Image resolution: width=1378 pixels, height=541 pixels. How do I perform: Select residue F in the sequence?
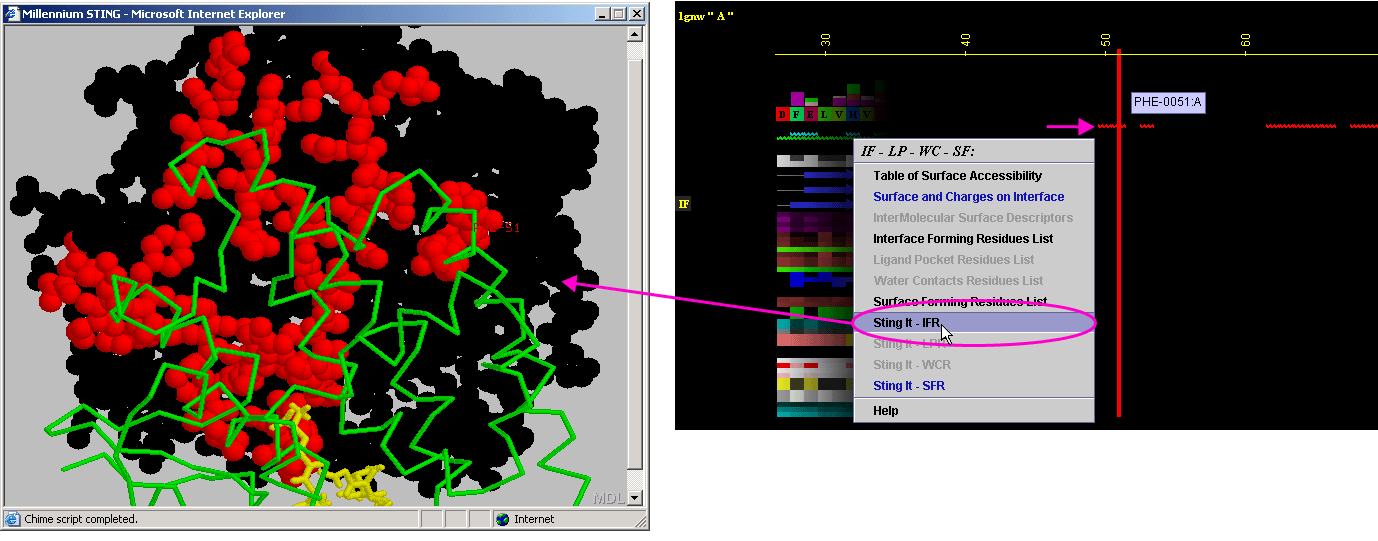[x=797, y=114]
